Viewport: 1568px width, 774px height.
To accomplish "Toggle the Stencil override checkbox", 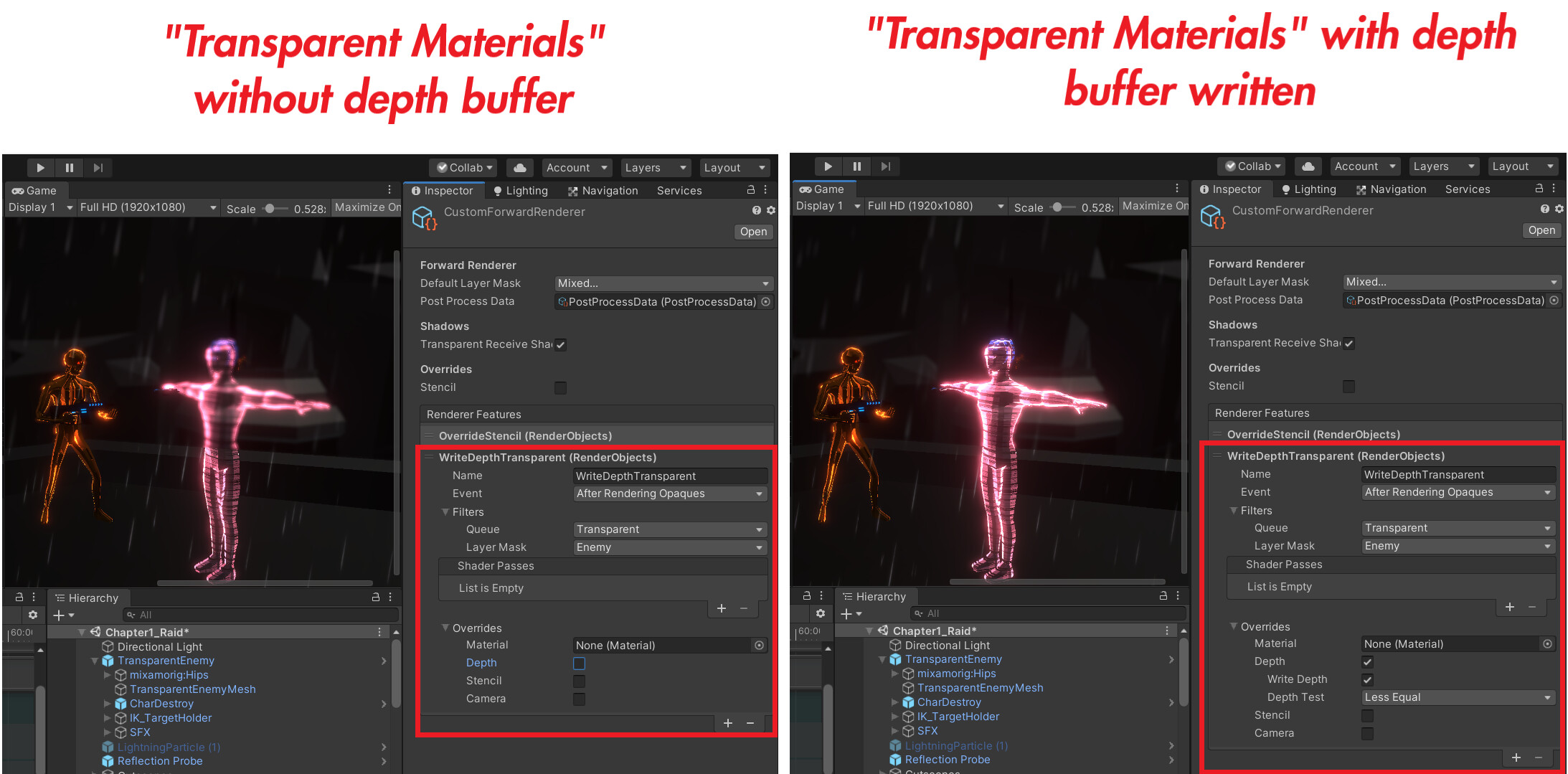I will click(560, 387).
